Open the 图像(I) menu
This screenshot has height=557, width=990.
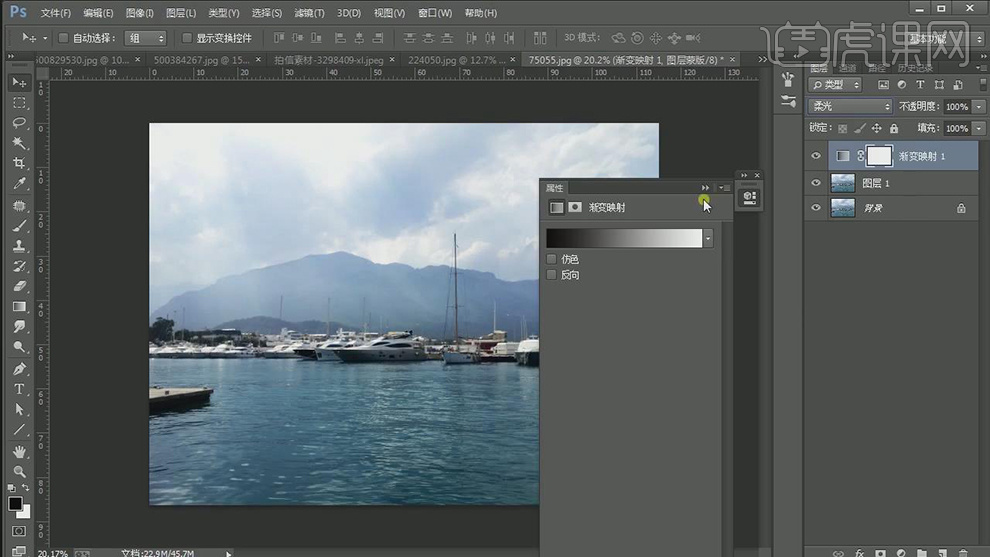(x=140, y=13)
